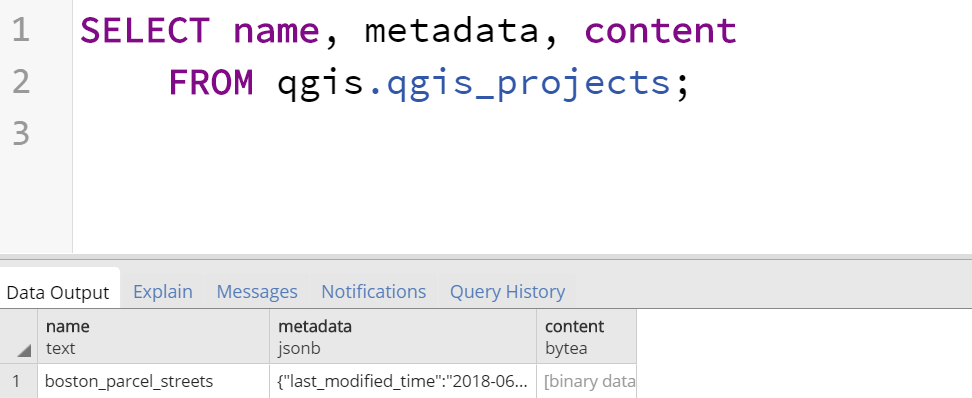This screenshot has height=398, width=972.
Task: Open the Query History tab
Action: point(508,291)
